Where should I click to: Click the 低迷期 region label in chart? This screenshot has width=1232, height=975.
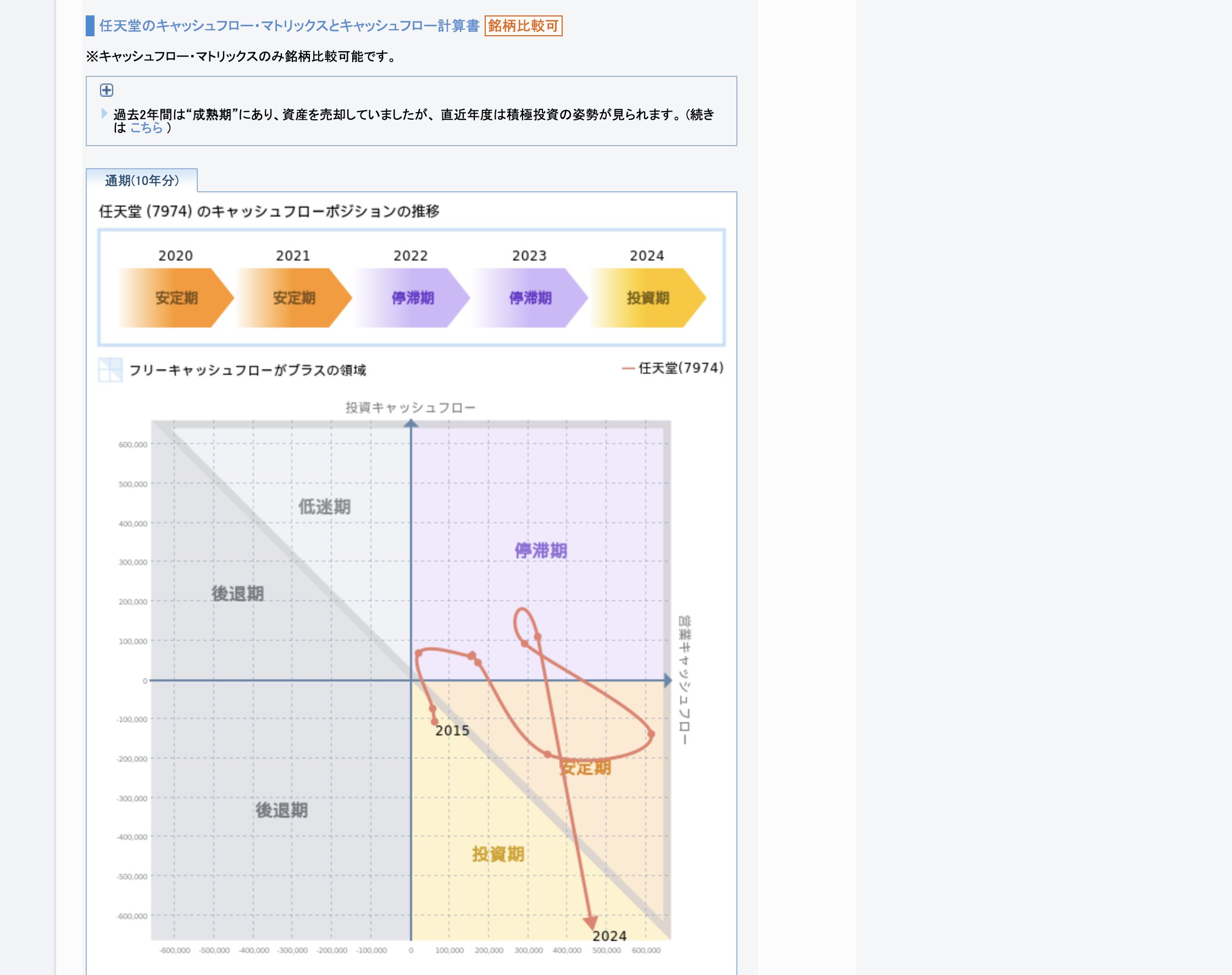point(324,506)
